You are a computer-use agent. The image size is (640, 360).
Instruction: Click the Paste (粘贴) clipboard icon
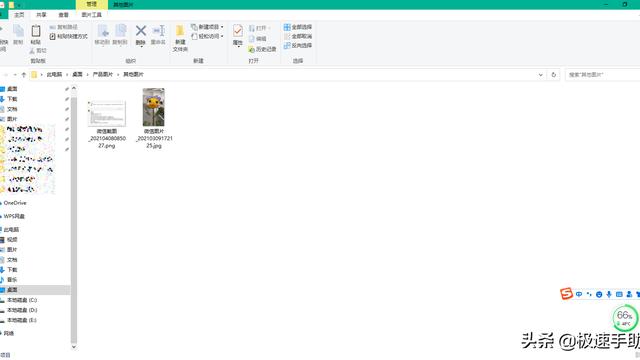[x=36, y=31]
